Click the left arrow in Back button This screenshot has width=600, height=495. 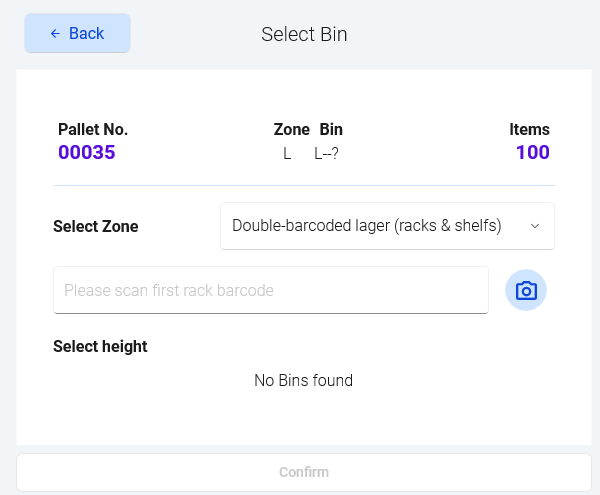coord(55,33)
